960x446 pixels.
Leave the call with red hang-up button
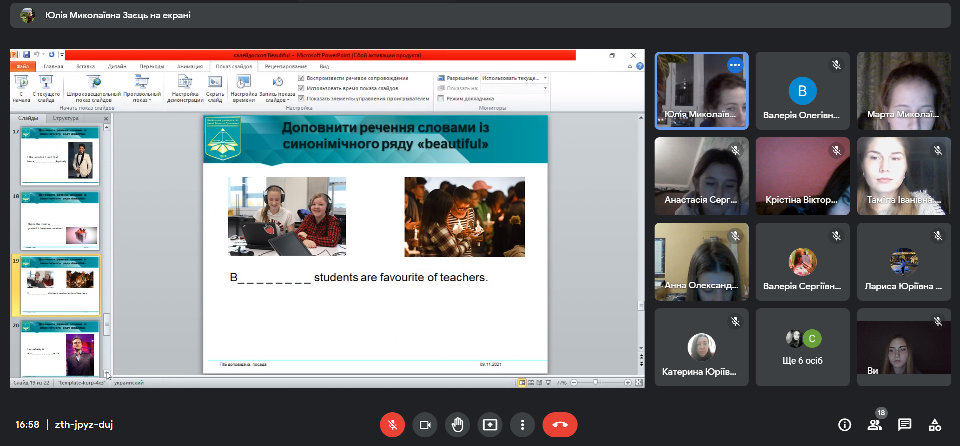point(560,425)
